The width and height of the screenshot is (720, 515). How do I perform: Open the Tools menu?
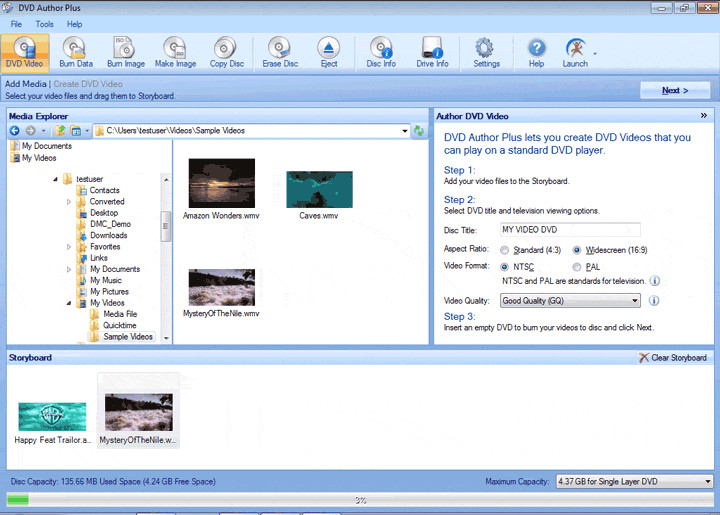pos(45,23)
